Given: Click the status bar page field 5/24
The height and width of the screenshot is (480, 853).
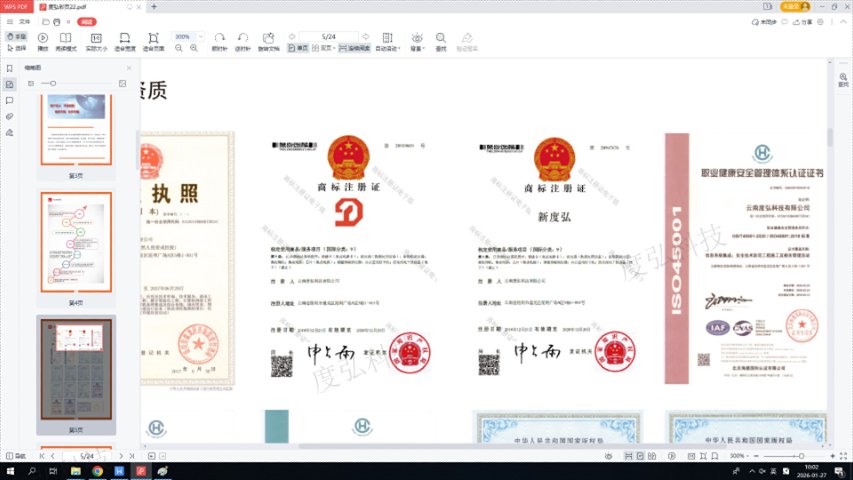Looking at the screenshot, I should click(x=86, y=456).
